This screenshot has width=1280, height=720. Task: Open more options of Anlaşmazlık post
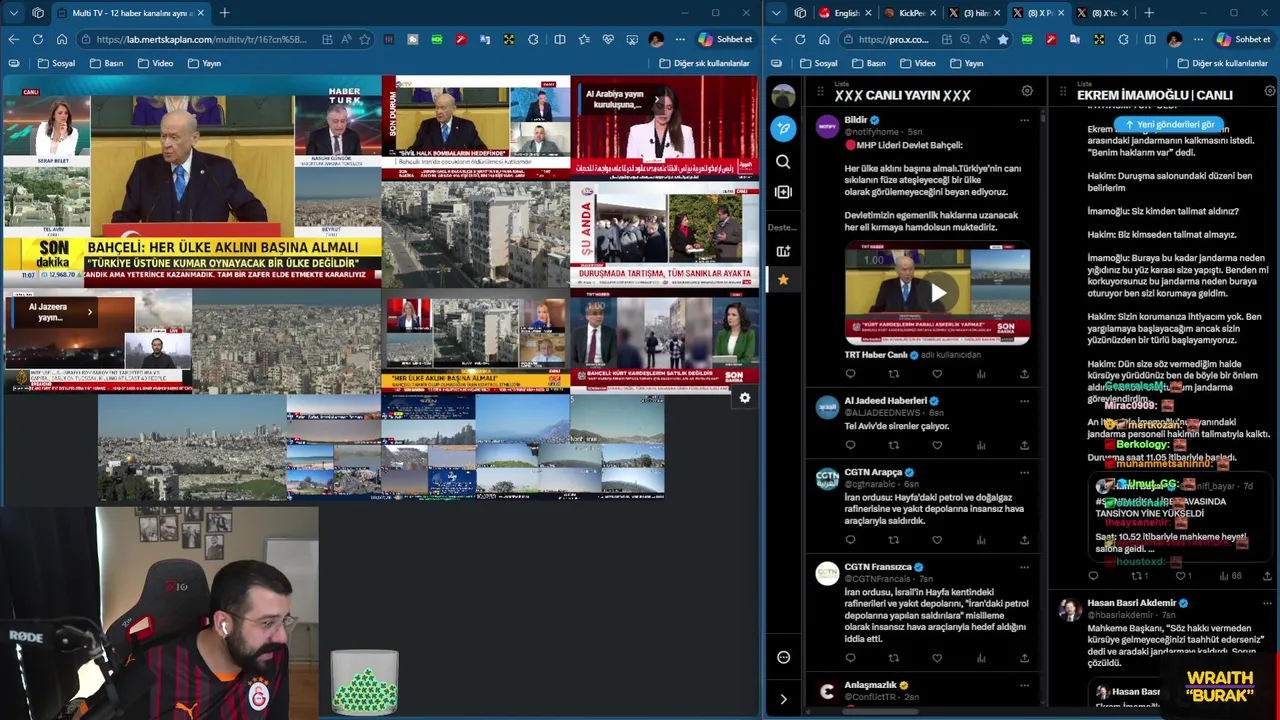[1024, 686]
